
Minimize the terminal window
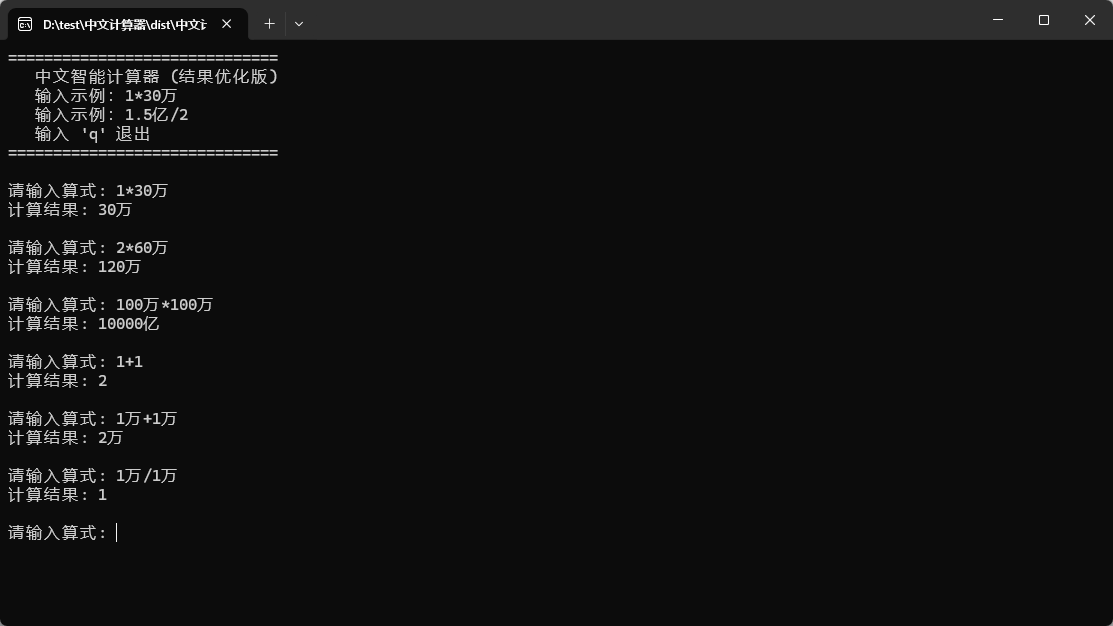point(997,20)
